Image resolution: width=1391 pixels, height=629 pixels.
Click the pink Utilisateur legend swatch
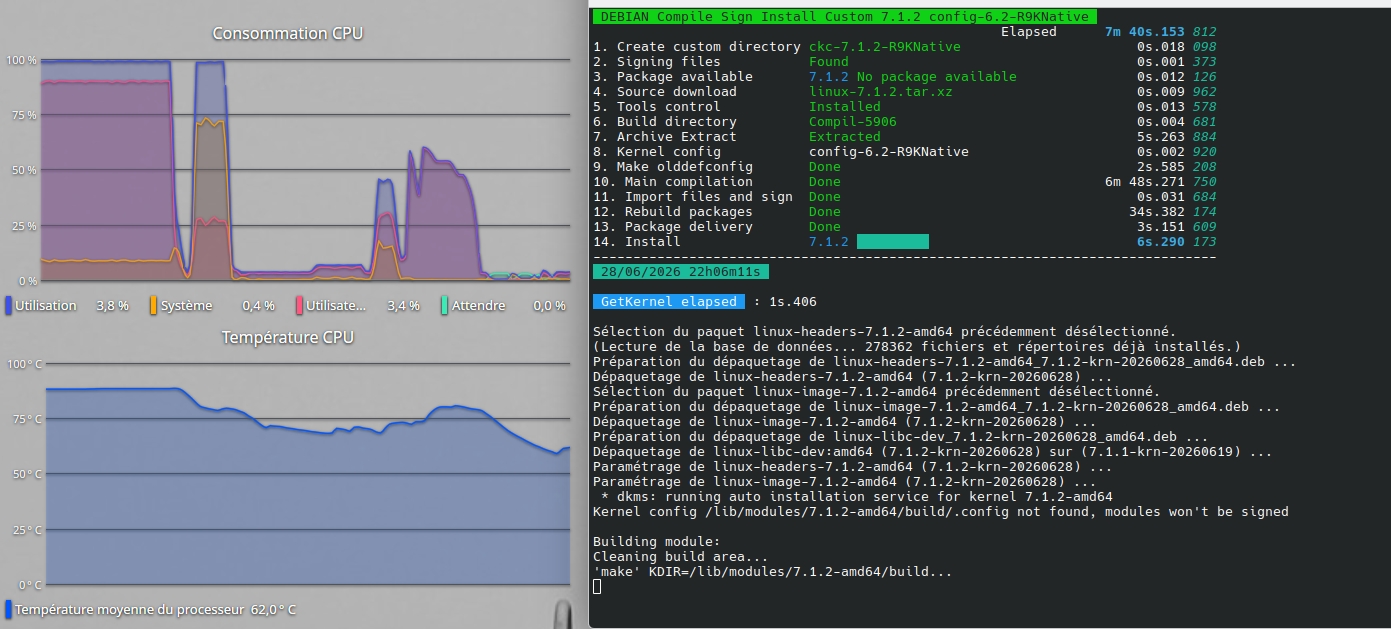click(300, 305)
